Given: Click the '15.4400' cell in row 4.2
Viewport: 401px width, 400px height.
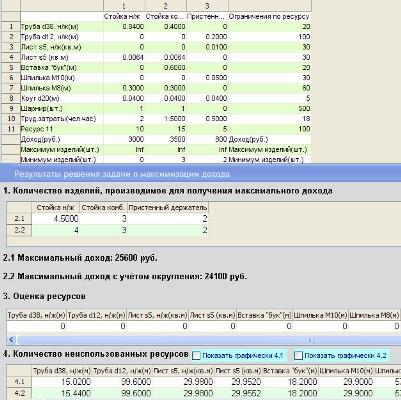Looking at the screenshot, I should pos(62,393).
